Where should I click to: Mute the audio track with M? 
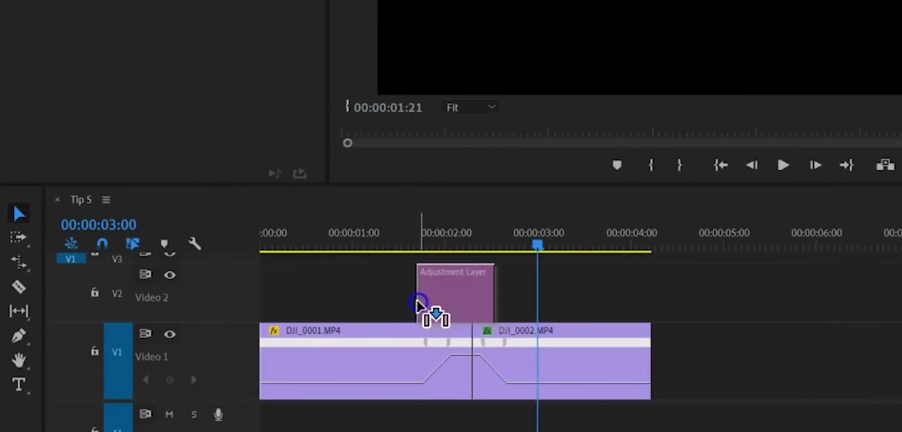(x=169, y=414)
